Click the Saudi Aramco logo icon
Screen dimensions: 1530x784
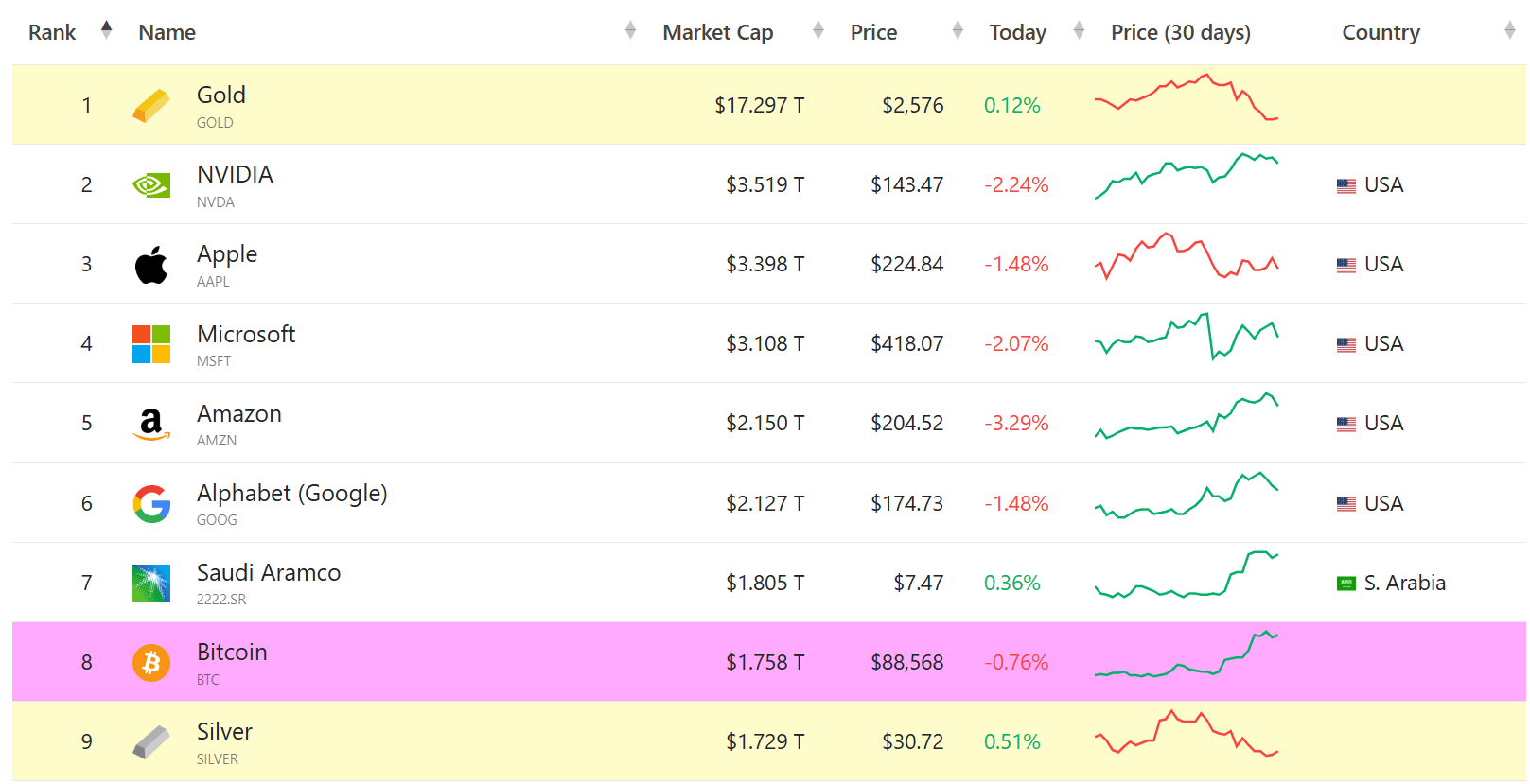[150, 584]
